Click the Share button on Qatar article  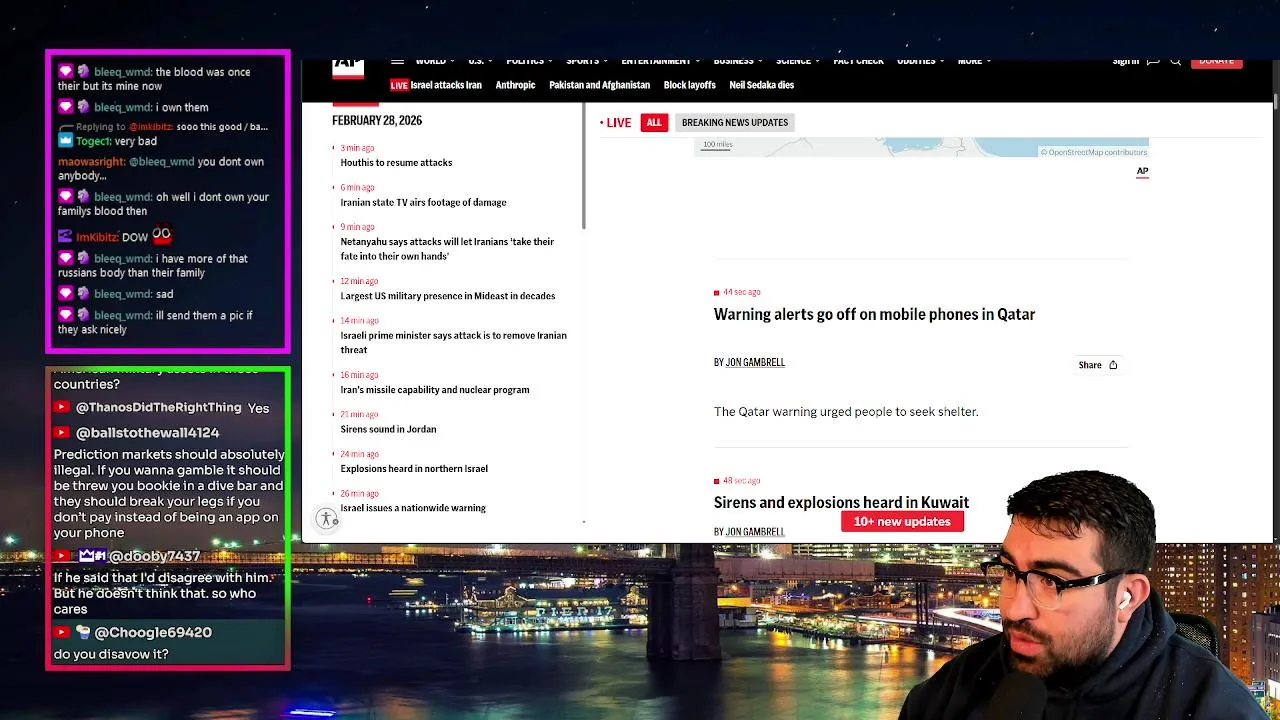(x=1097, y=365)
